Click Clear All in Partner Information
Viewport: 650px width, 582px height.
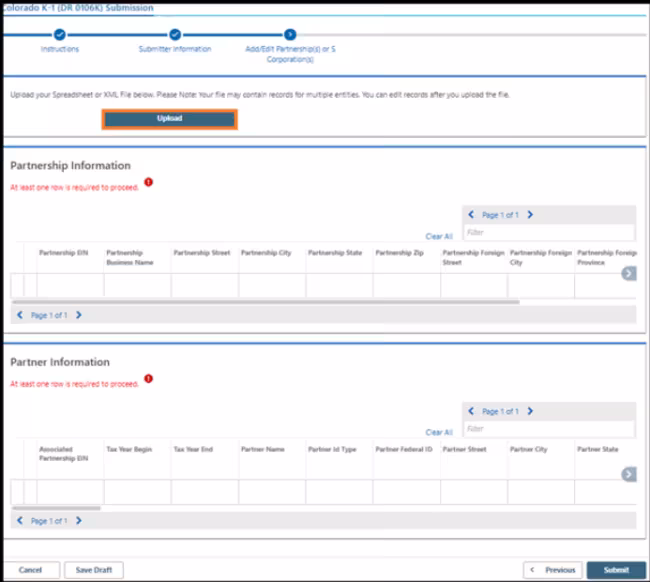(x=439, y=432)
